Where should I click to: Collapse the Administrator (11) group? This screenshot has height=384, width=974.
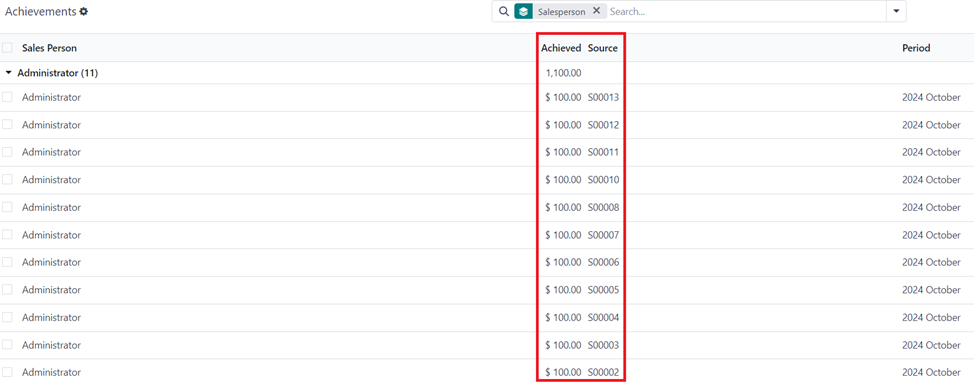(x=9, y=73)
